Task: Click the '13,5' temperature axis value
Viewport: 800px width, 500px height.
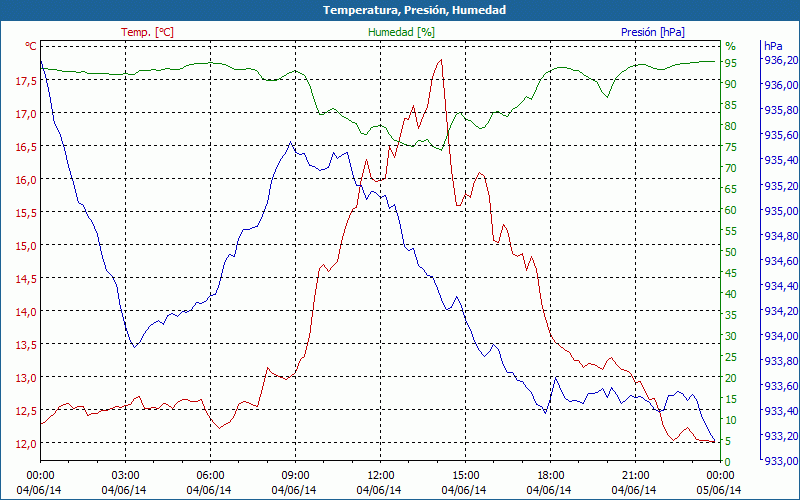Action: (x=27, y=344)
